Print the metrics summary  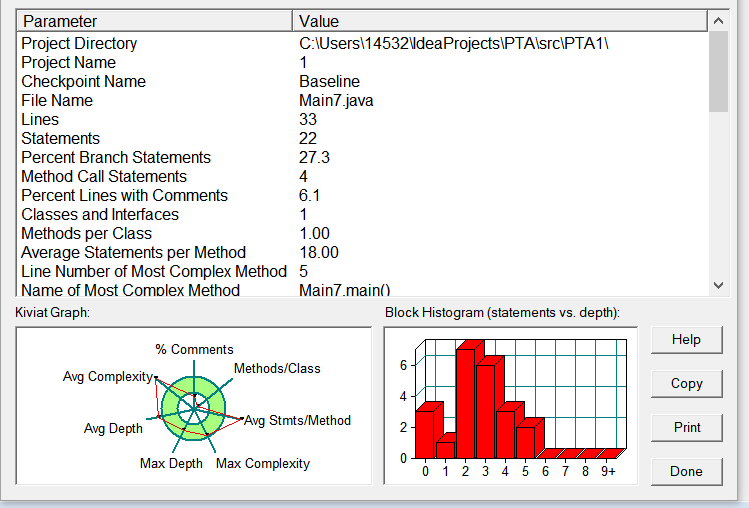click(x=686, y=428)
